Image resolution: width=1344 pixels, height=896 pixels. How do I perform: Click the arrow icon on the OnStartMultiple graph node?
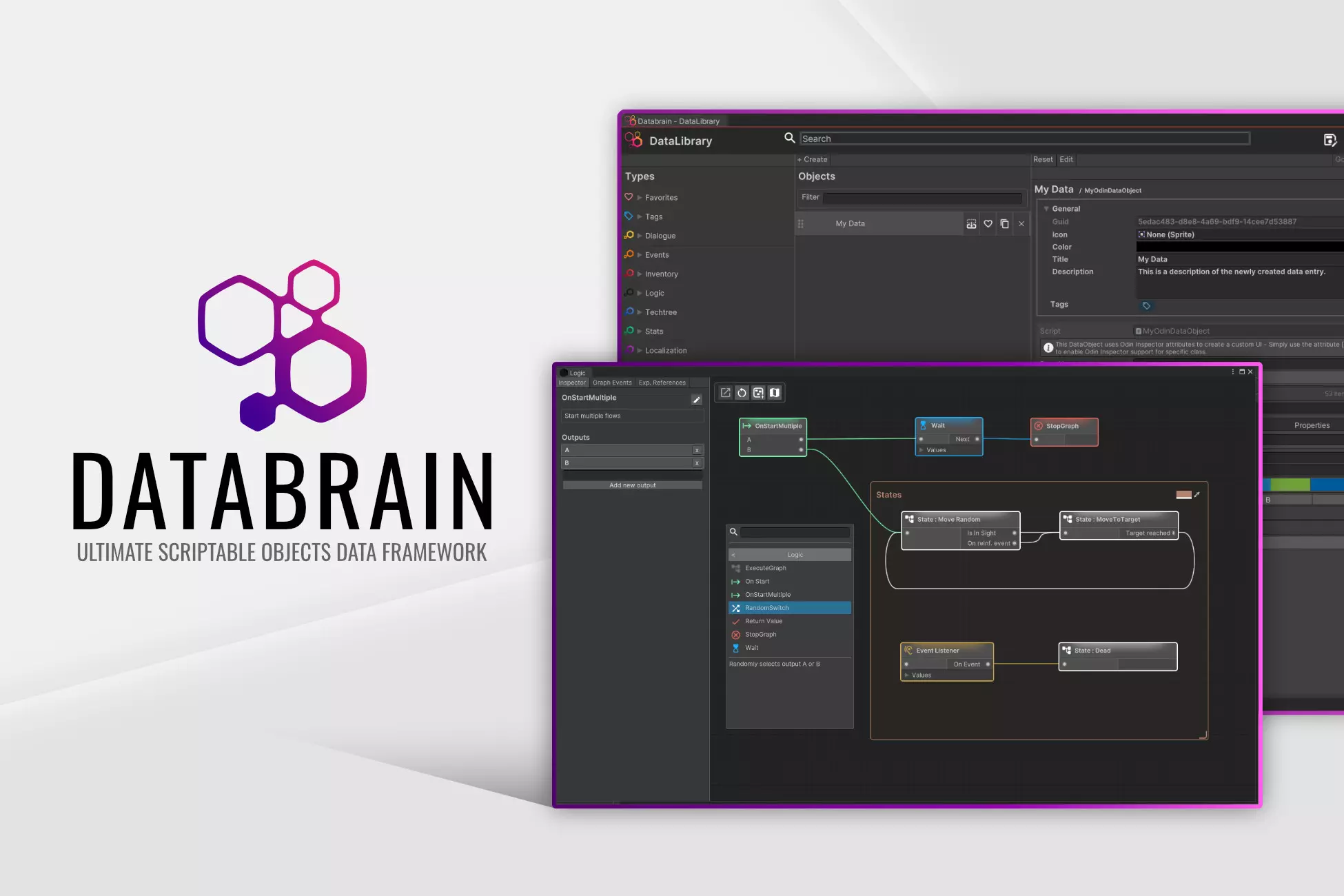(x=747, y=426)
